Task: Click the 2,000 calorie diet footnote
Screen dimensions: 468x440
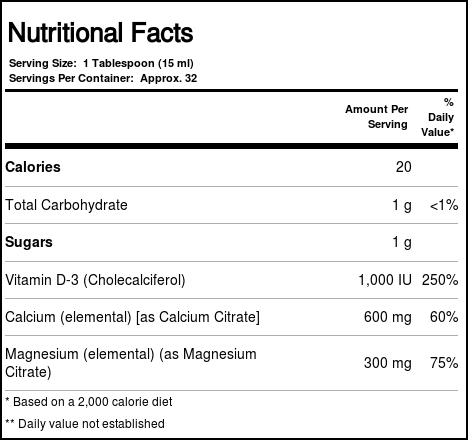Action: click(89, 402)
